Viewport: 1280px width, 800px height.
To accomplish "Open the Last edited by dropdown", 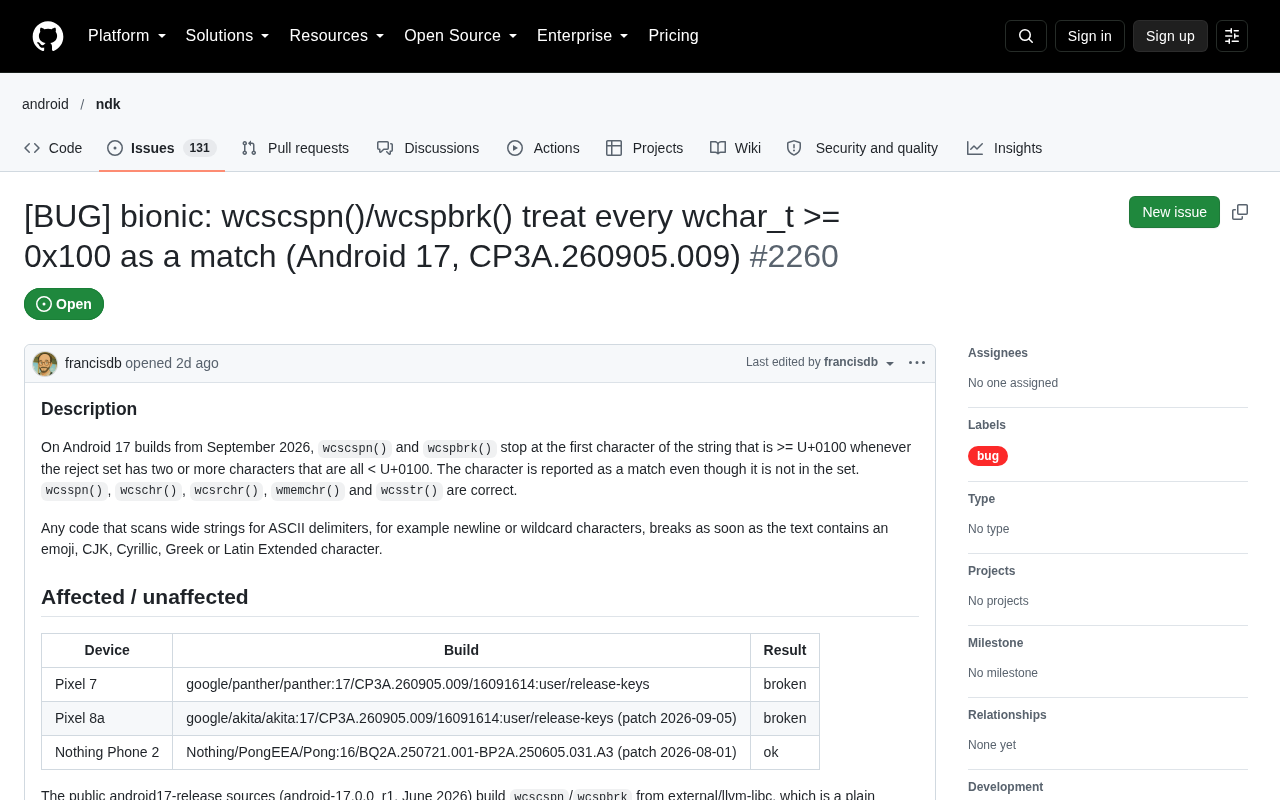I will click(x=821, y=363).
